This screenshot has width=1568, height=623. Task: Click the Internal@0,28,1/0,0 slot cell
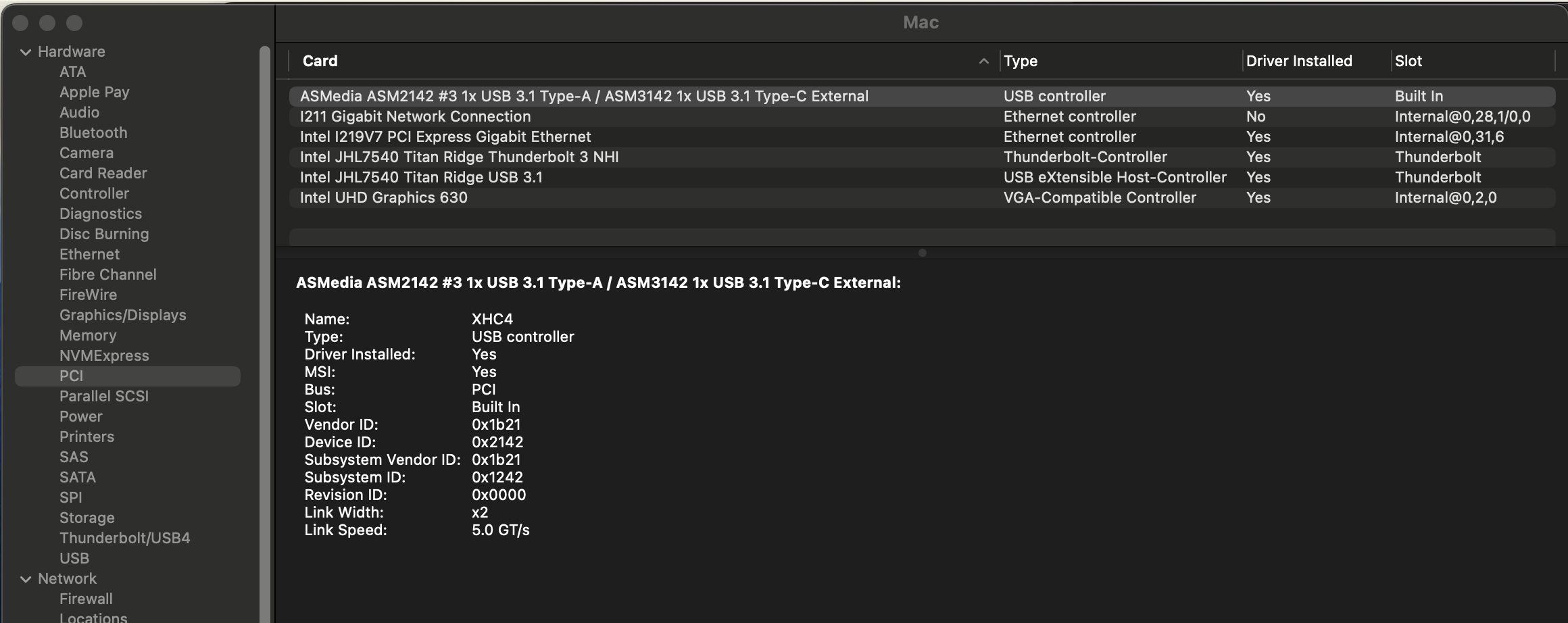pos(1462,117)
